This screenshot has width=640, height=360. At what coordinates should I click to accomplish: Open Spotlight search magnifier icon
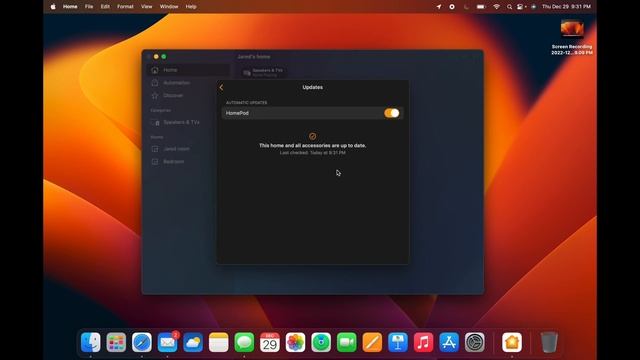pyautogui.click(x=509, y=7)
